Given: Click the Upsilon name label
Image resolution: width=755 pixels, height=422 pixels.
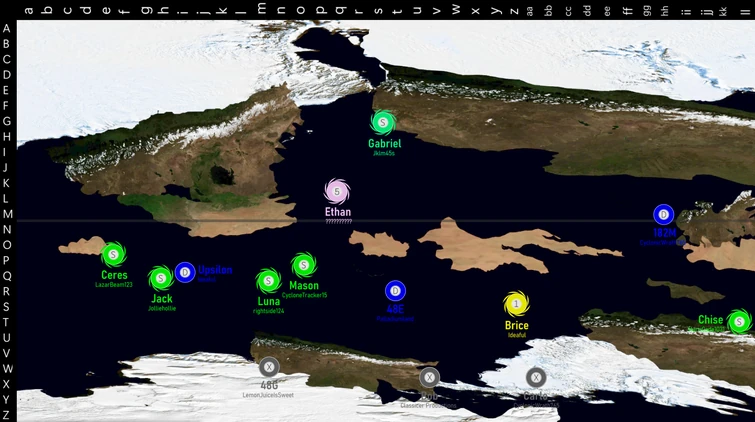Looking at the screenshot, I should click(x=215, y=270).
